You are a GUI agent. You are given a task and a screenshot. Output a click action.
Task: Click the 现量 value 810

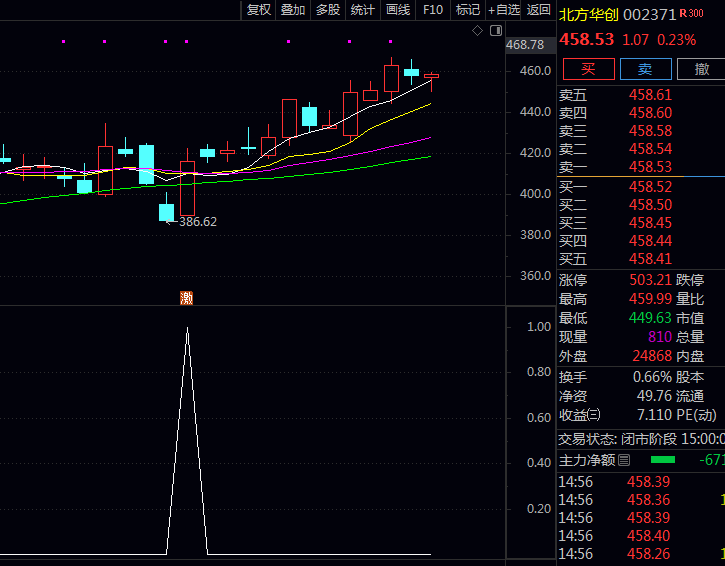[660, 337]
